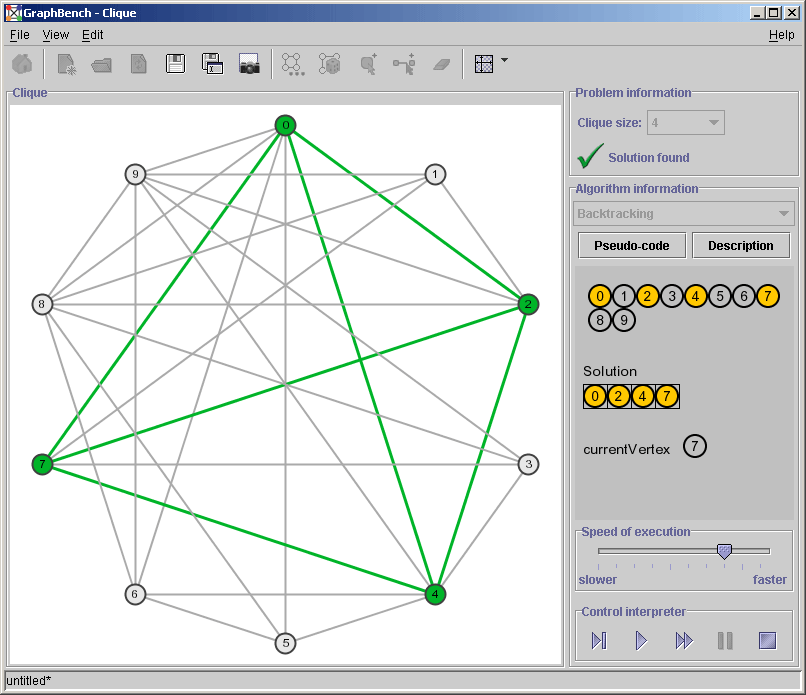
Task: Select green vertex 0 in graph
Action: 285,125
